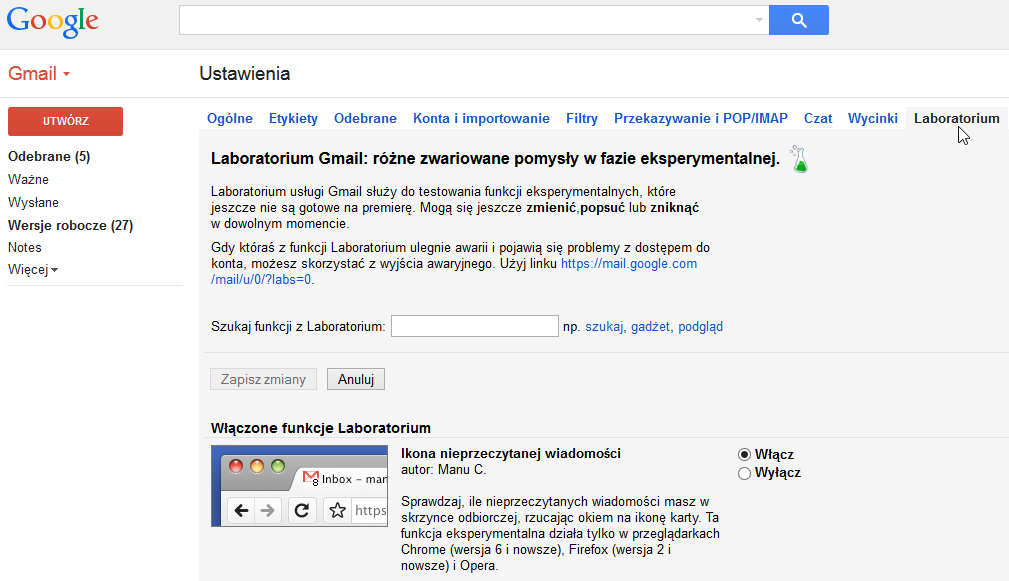
Task: Open Wersje robocze (27) drafts
Action: click(x=71, y=225)
